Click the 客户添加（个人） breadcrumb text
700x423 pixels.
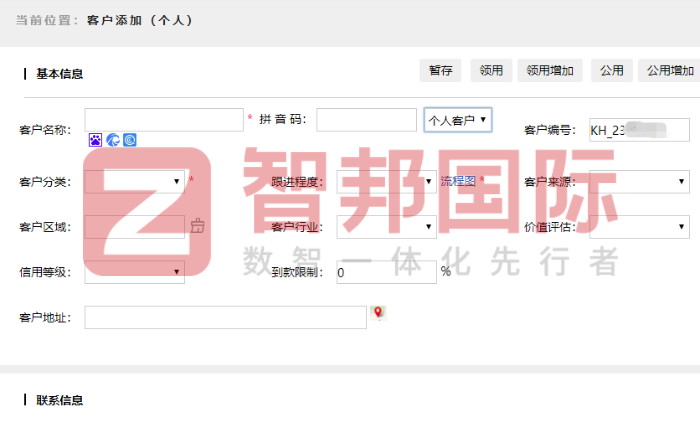coord(140,21)
